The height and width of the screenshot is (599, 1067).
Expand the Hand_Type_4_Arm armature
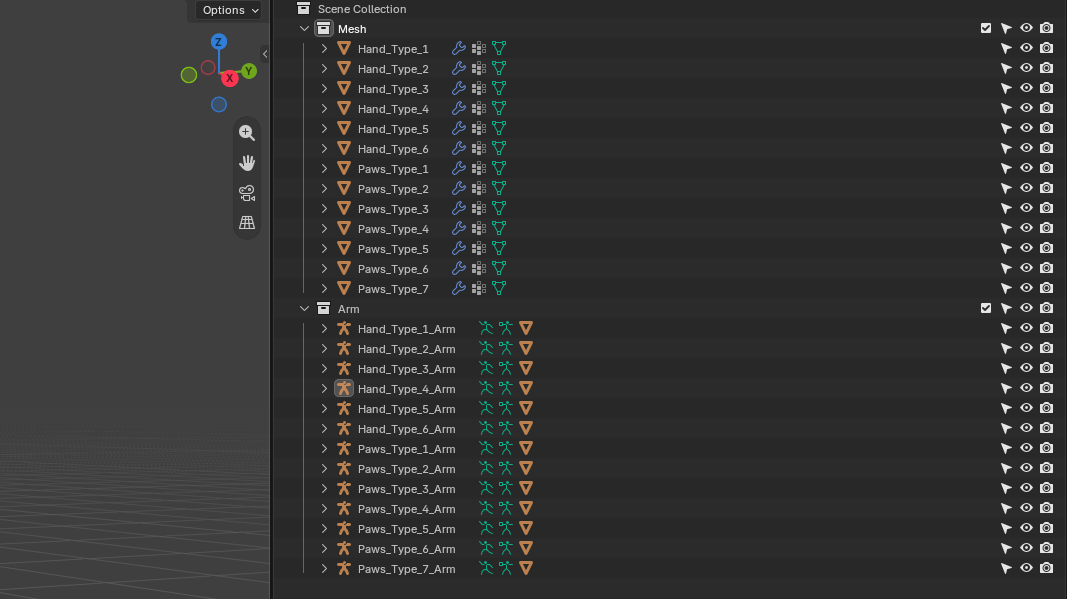pyautogui.click(x=324, y=389)
